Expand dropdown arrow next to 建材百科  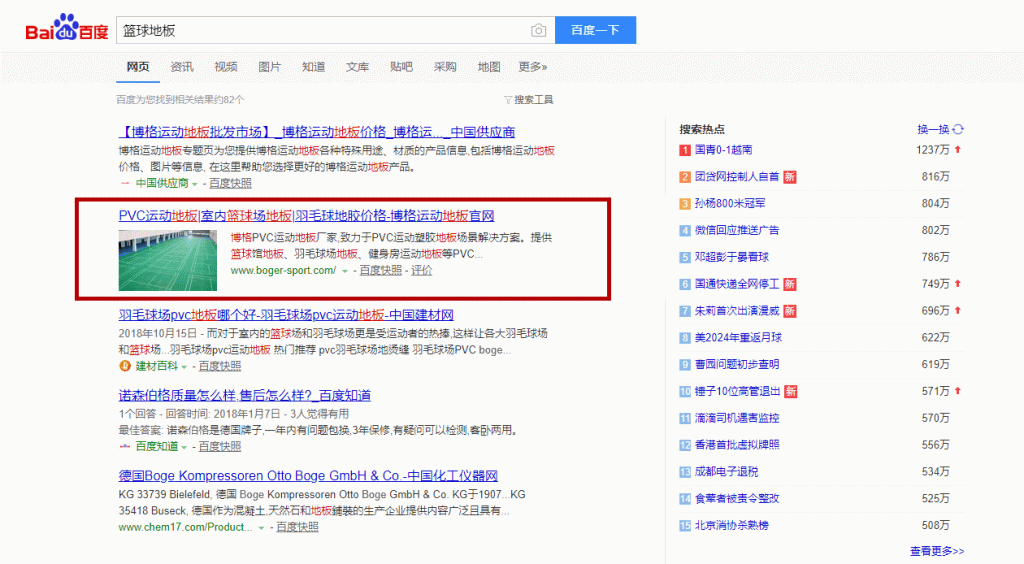coord(184,367)
